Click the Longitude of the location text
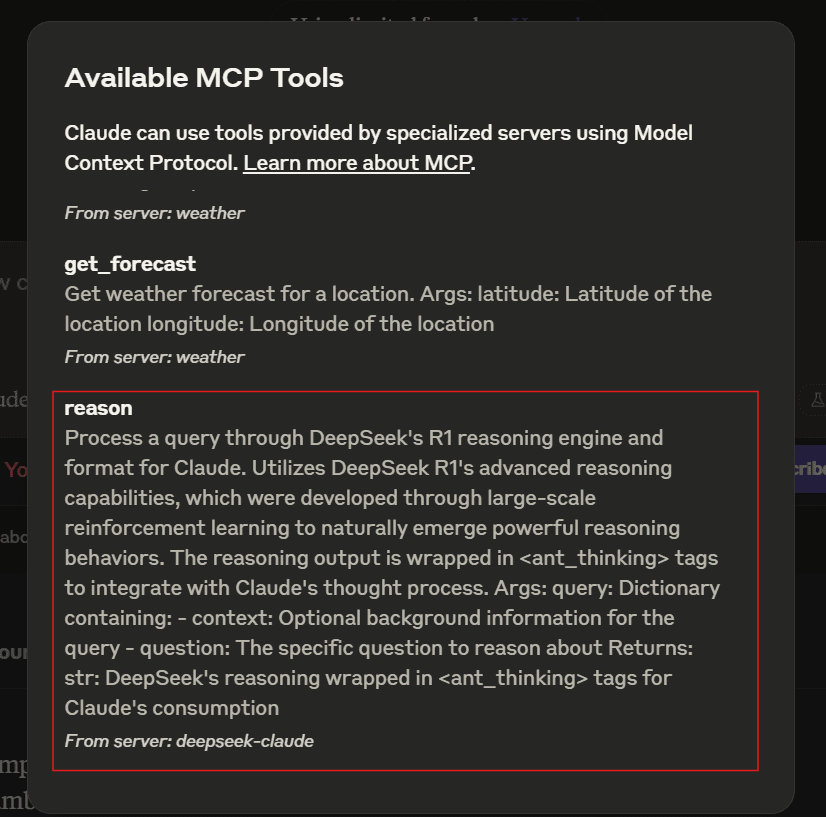 371,324
